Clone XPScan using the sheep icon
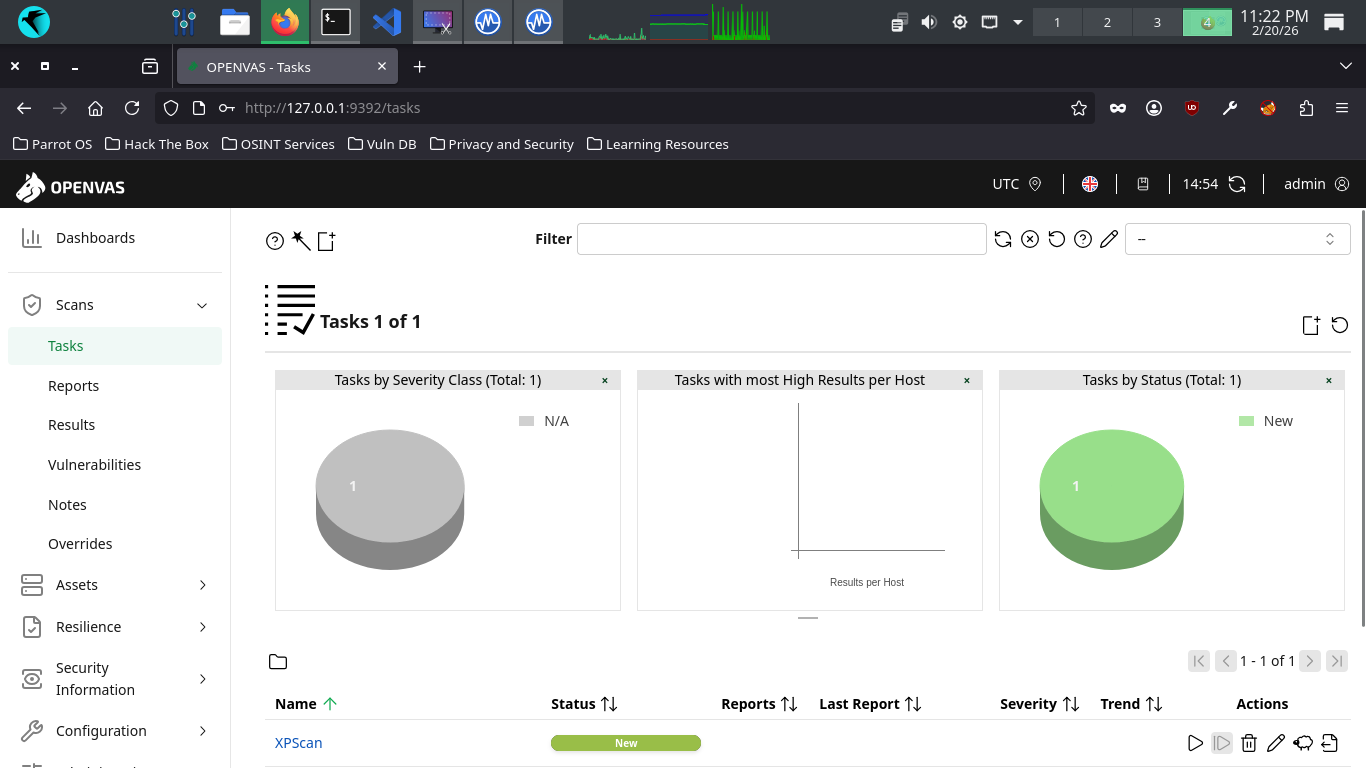This screenshot has width=1366, height=768. click(x=1302, y=743)
